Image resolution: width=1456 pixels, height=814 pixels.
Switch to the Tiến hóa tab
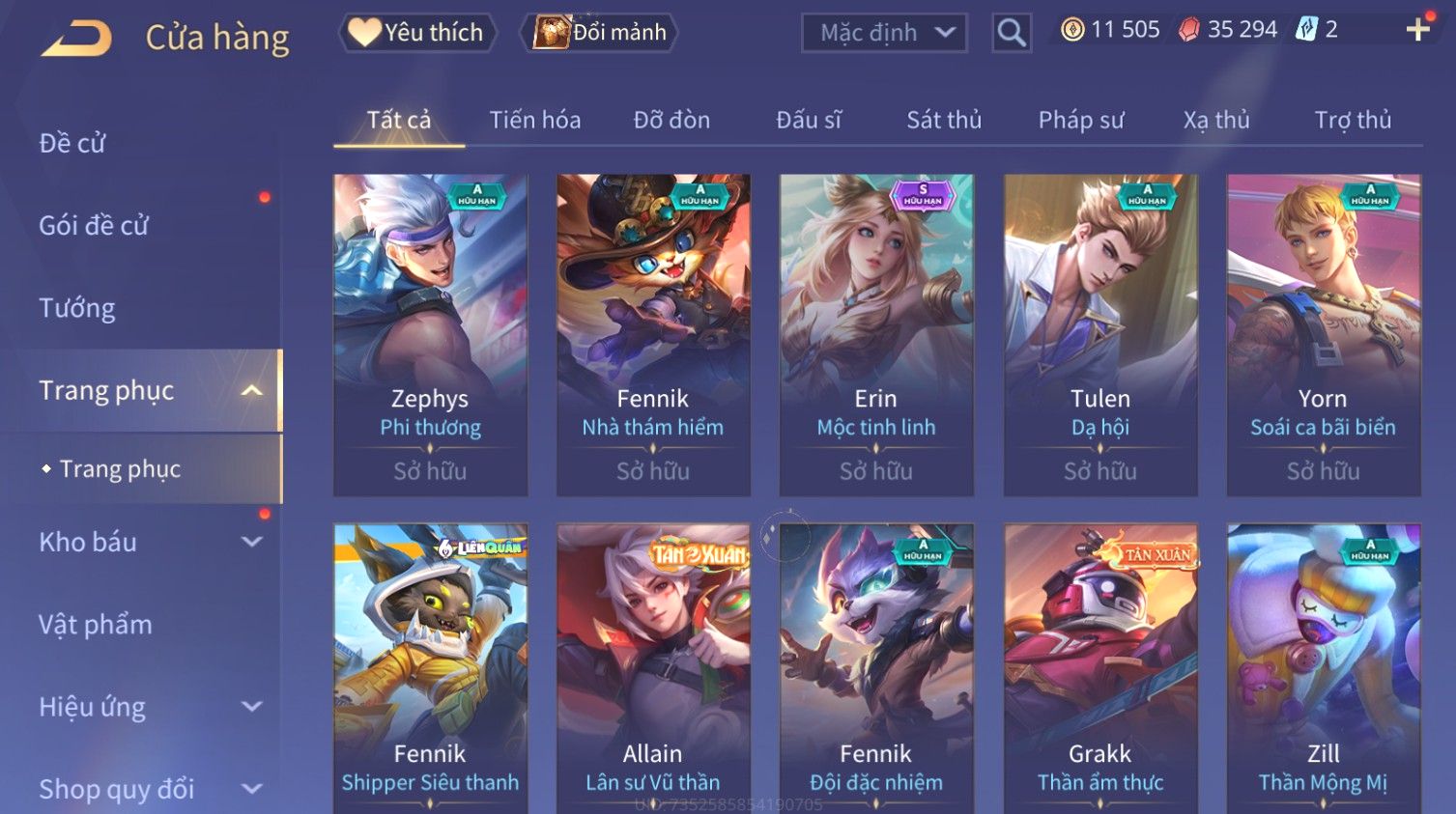point(534,120)
